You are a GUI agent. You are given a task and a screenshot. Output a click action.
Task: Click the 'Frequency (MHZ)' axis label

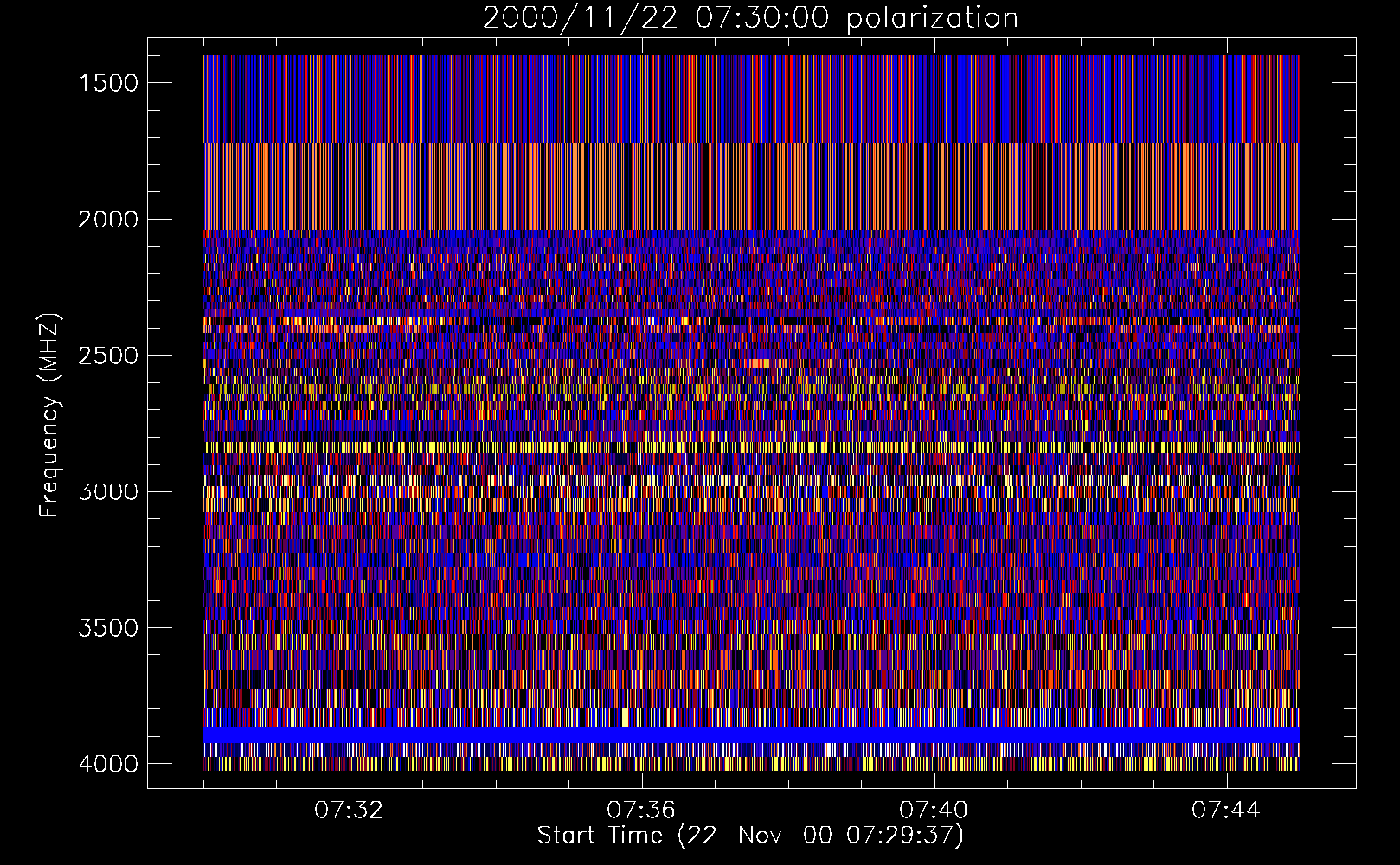(50, 415)
